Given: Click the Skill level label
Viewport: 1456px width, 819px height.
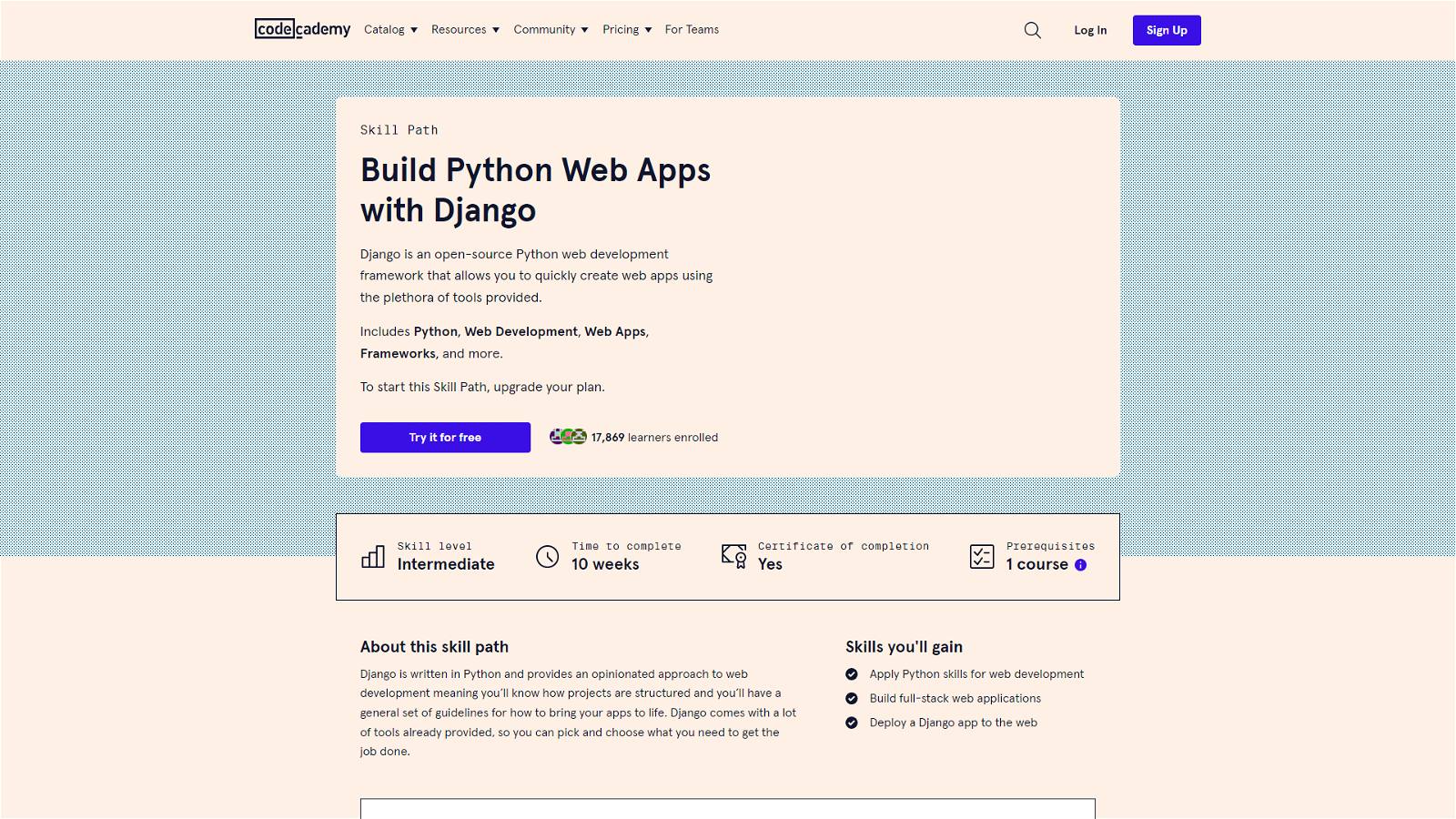Looking at the screenshot, I should click(x=434, y=546).
